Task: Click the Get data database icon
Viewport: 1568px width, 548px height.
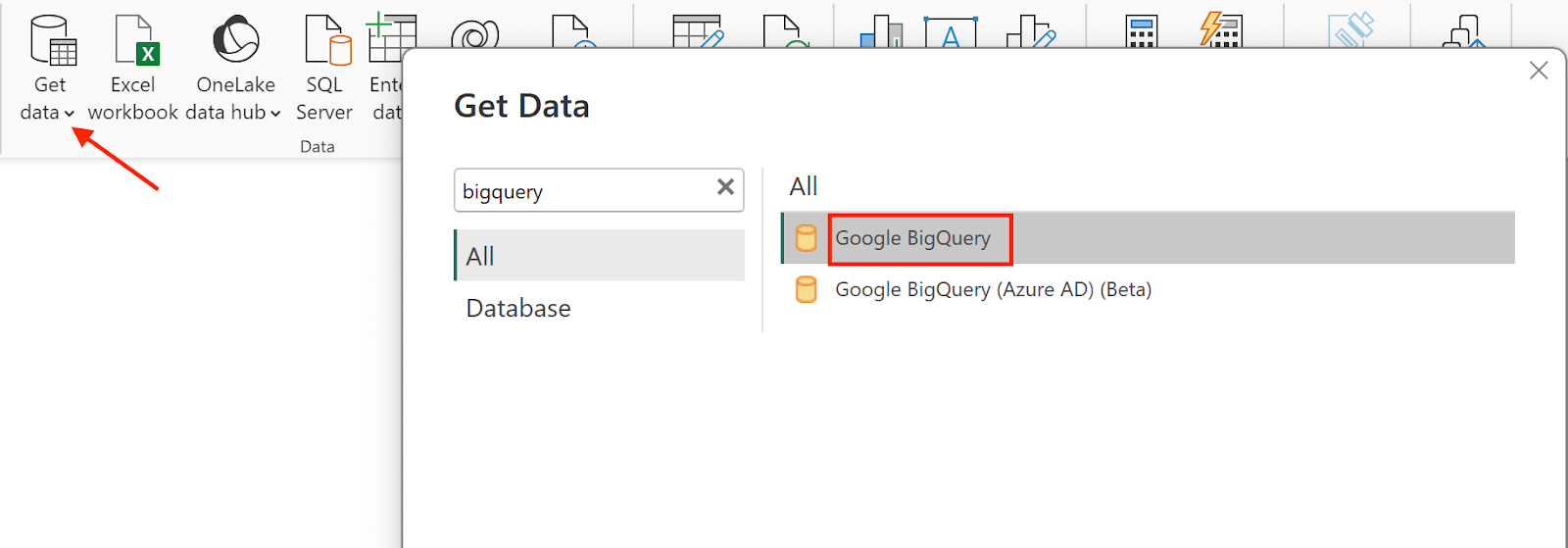Action: pyautogui.click(x=53, y=40)
